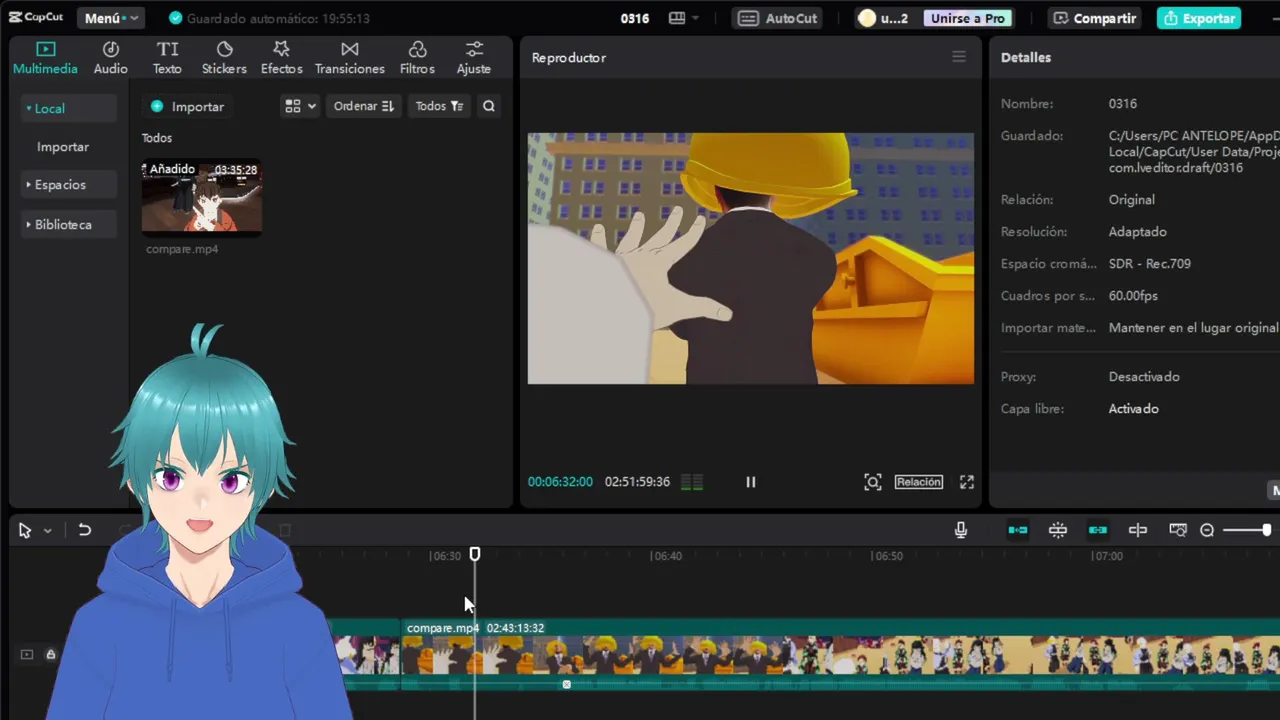
Task: Switch to the Audio tab
Action: coord(110,58)
